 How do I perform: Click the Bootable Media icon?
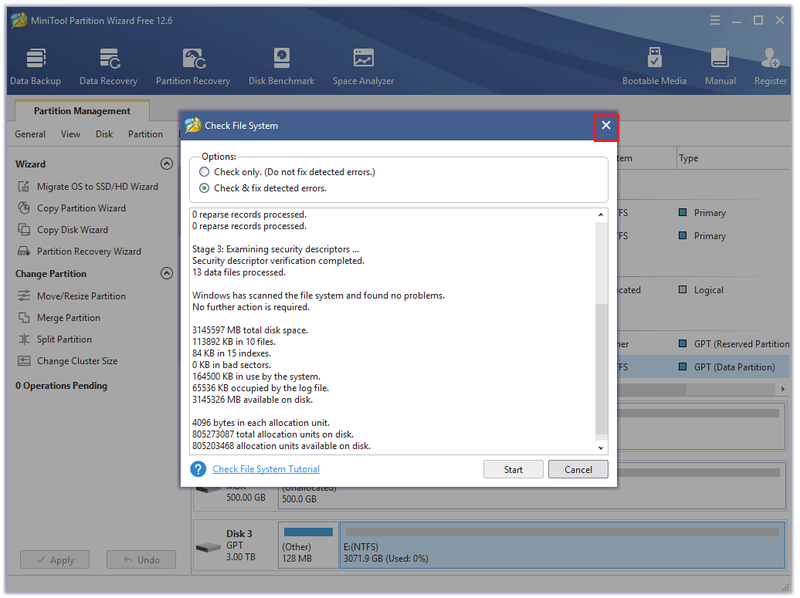point(654,67)
